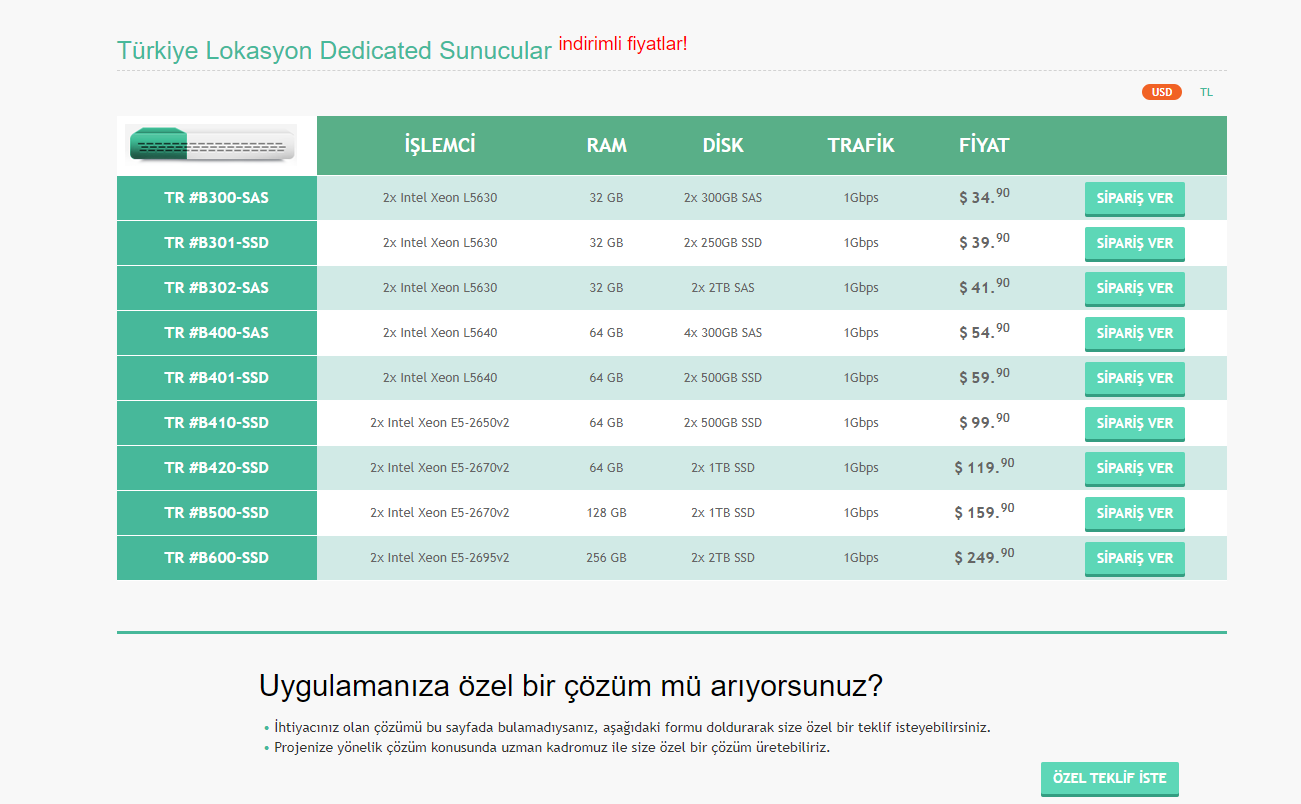
Task: Click the server image in table header
Action: click(x=212, y=145)
